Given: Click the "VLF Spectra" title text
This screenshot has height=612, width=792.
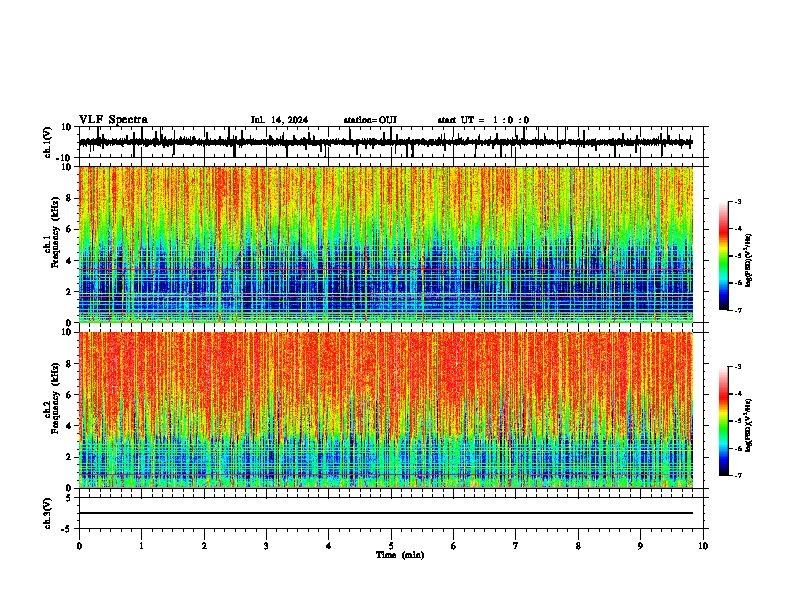Looking at the screenshot, I should pyautogui.click(x=113, y=120).
